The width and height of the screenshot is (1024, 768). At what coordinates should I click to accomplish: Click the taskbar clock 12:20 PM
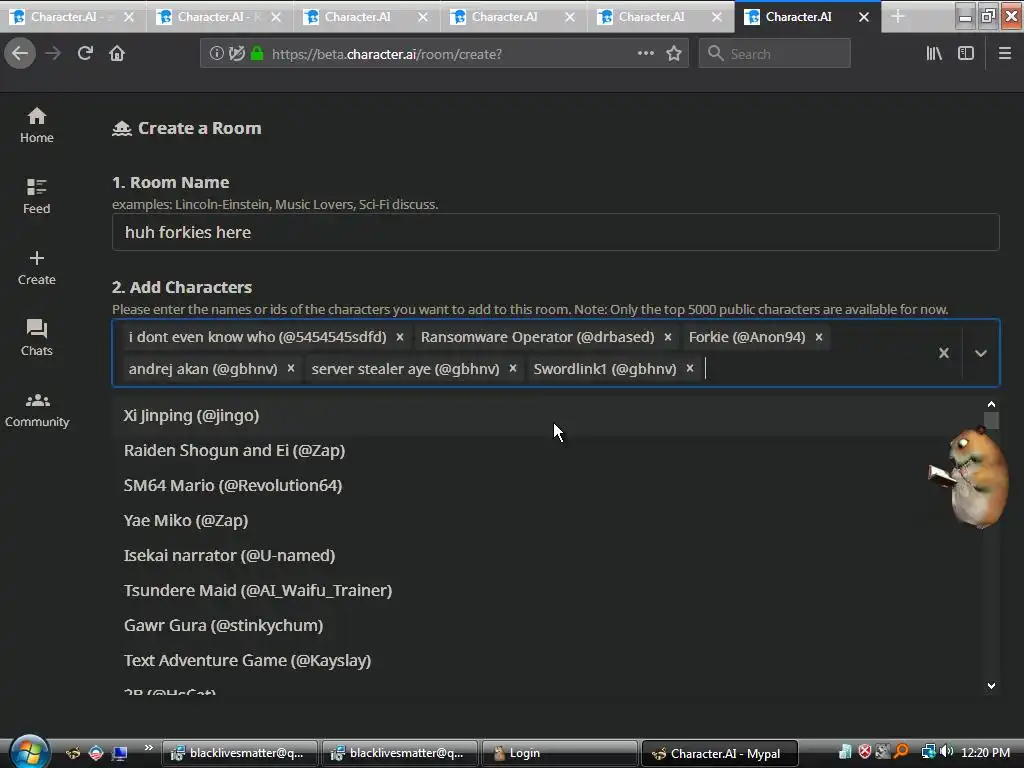coord(985,752)
